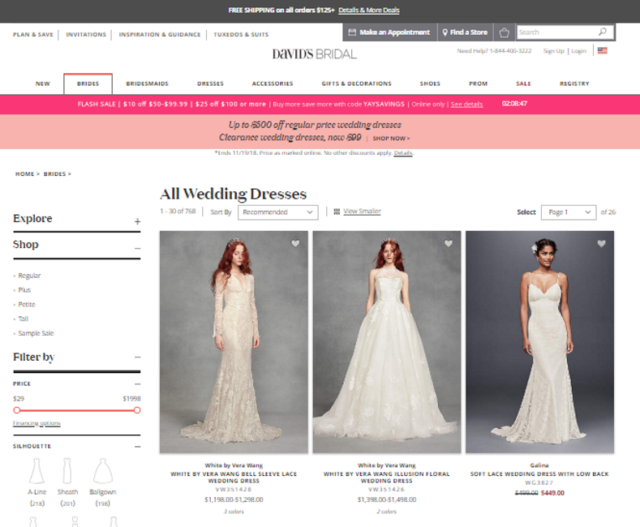Open the Sort By Recommended dropdown
Screen dimensions: 640x527
coord(278,212)
